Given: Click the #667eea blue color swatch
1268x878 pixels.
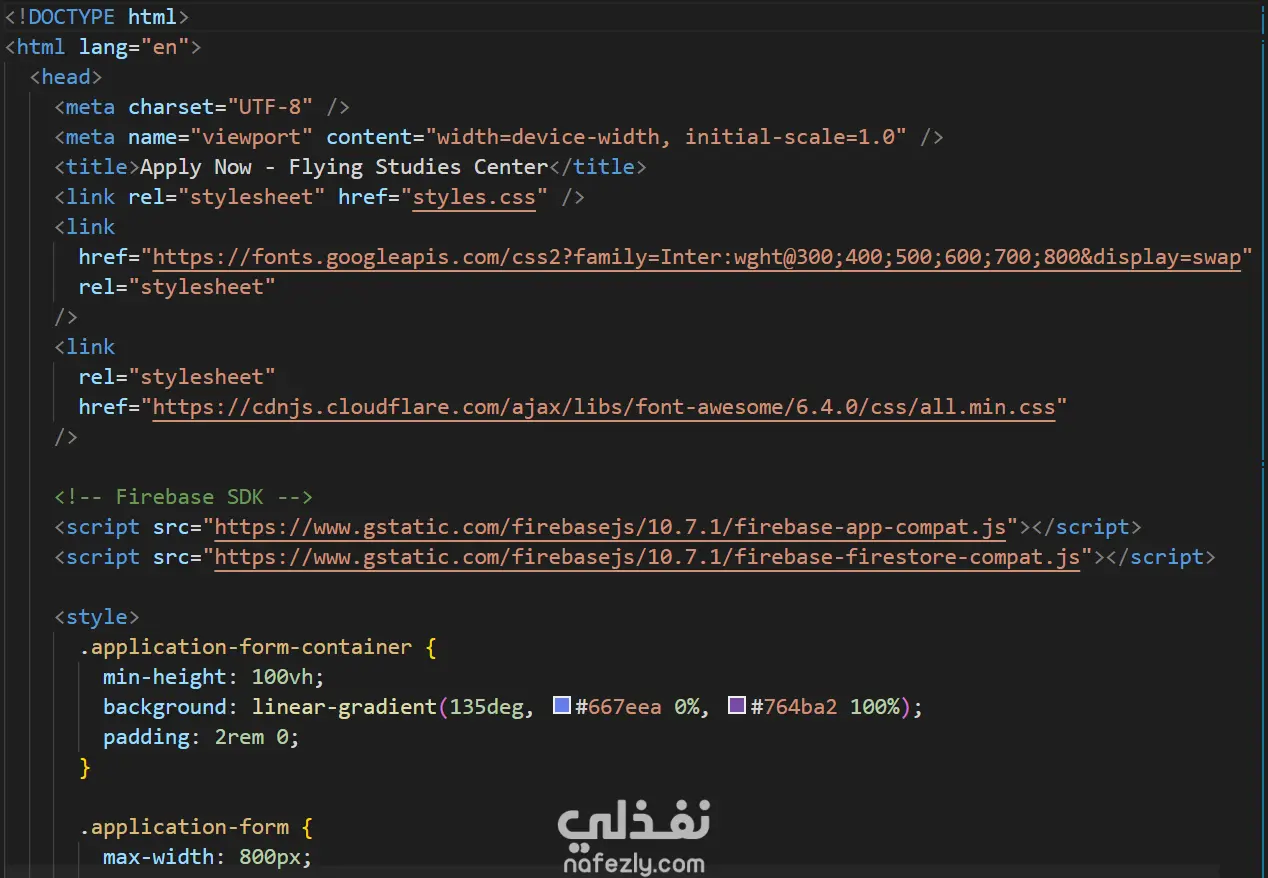Looking at the screenshot, I should click(562, 706).
